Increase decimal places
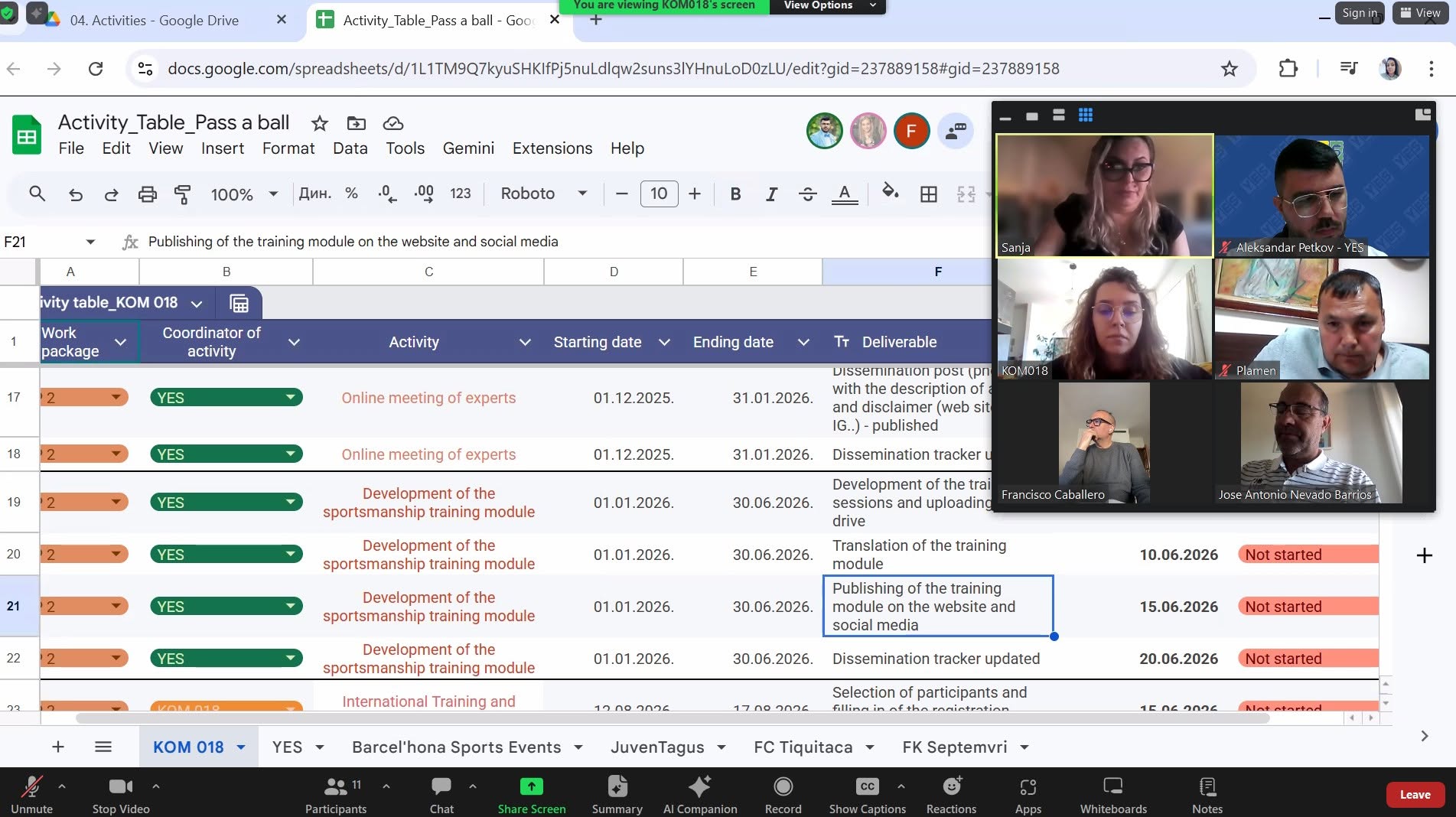Image resolution: width=1456 pixels, height=817 pixels. point(424,194)
